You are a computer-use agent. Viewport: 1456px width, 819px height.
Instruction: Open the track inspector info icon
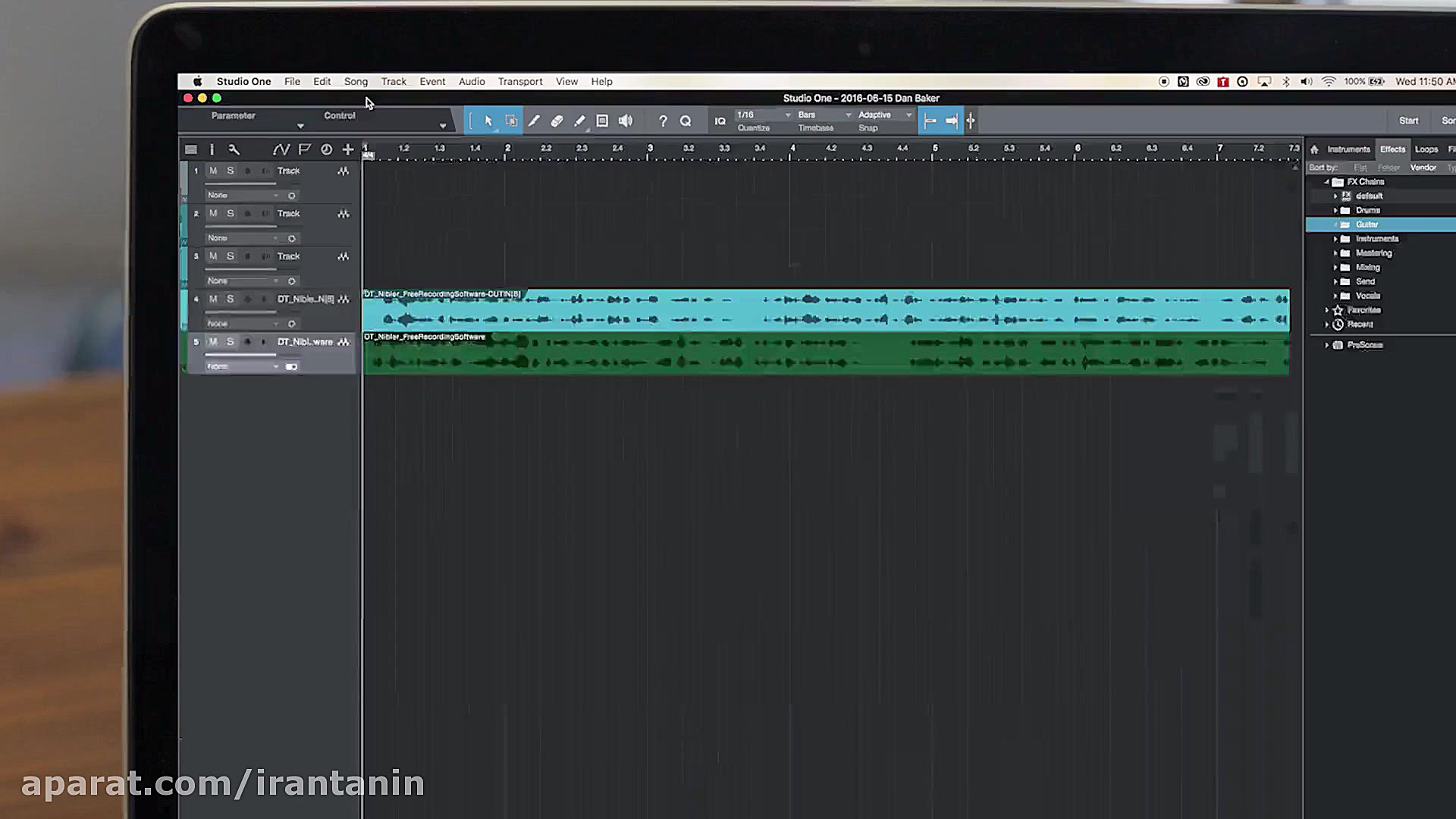pos(212,149)
